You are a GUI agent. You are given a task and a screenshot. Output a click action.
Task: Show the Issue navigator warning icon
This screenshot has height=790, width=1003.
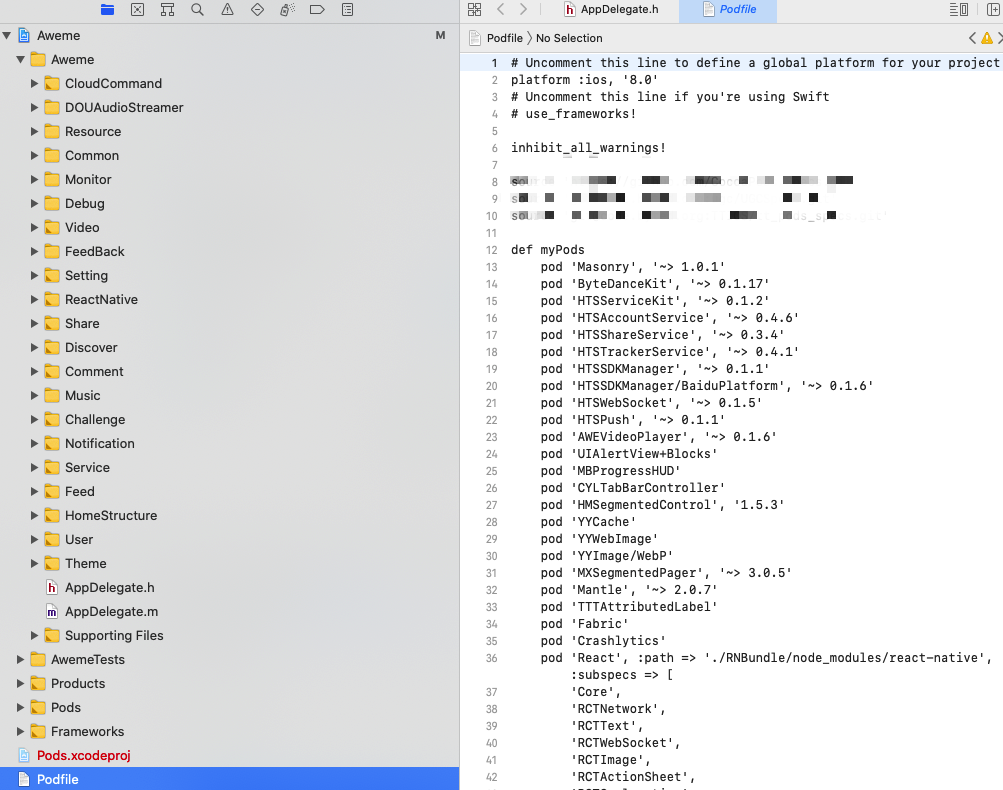[227, 10]
